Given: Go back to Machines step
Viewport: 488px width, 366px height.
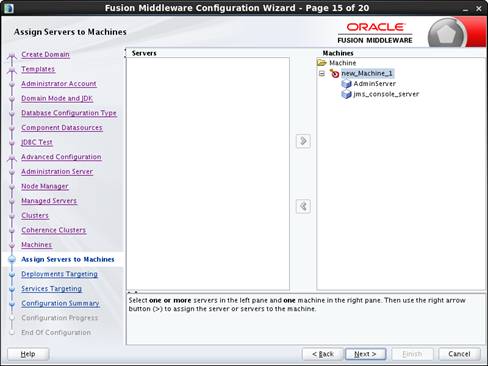Looking at the screenshot, I should [x=36, y=245].
